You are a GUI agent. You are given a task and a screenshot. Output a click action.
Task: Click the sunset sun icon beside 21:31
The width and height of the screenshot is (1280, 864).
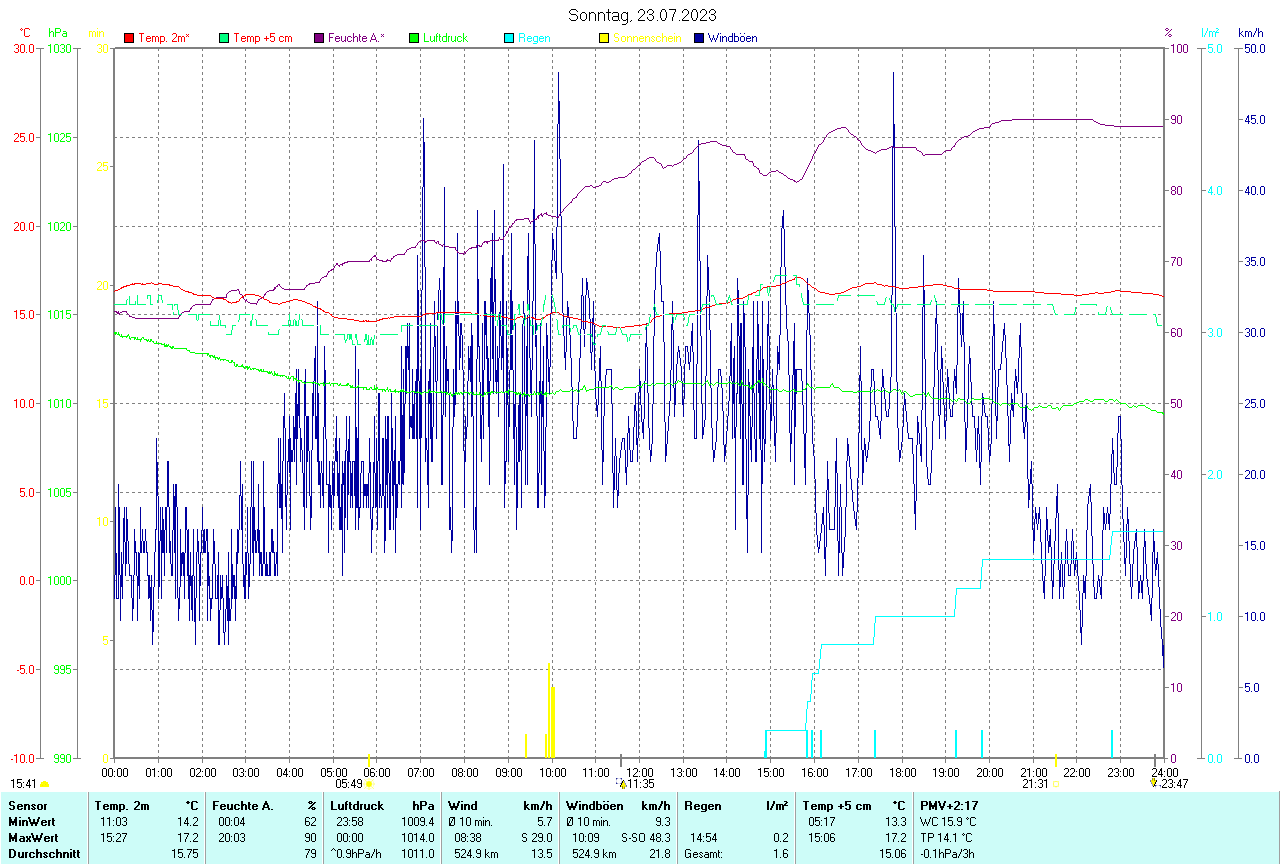click(x=1056, y=784)
